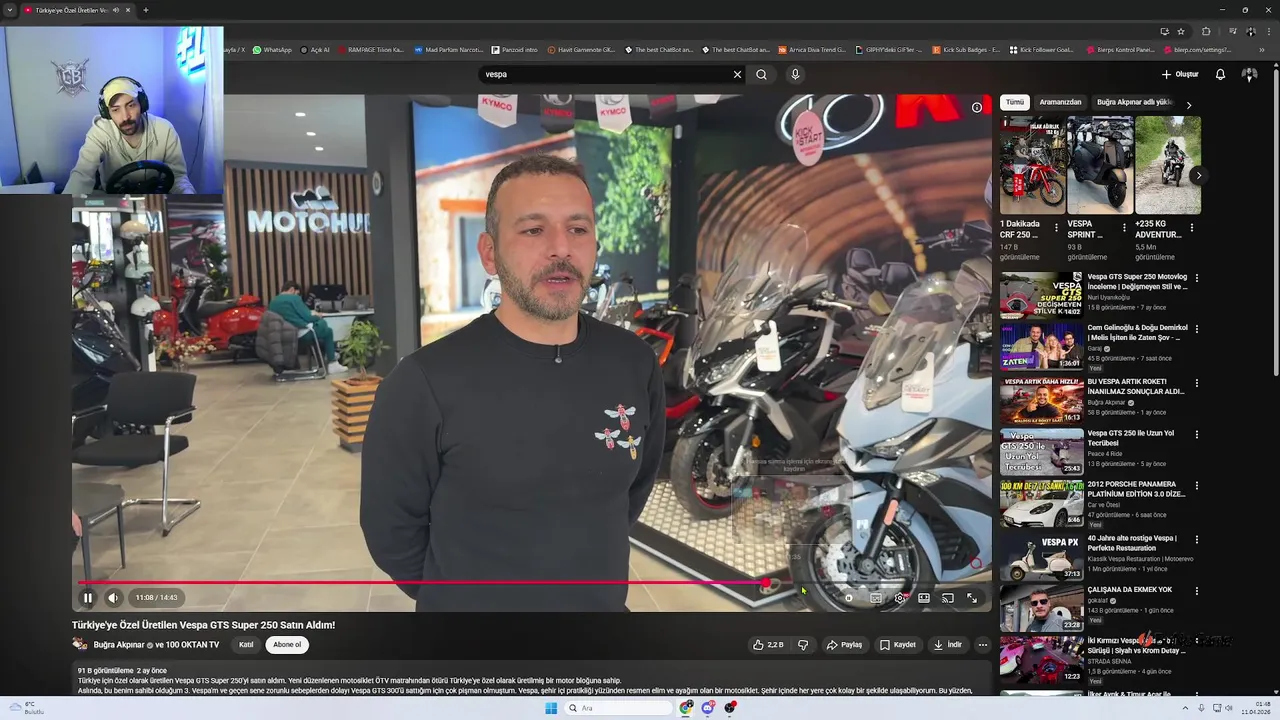Start voice search with the microphone icon
Viewport: 1280px width, 720px height.
point(795,74)
